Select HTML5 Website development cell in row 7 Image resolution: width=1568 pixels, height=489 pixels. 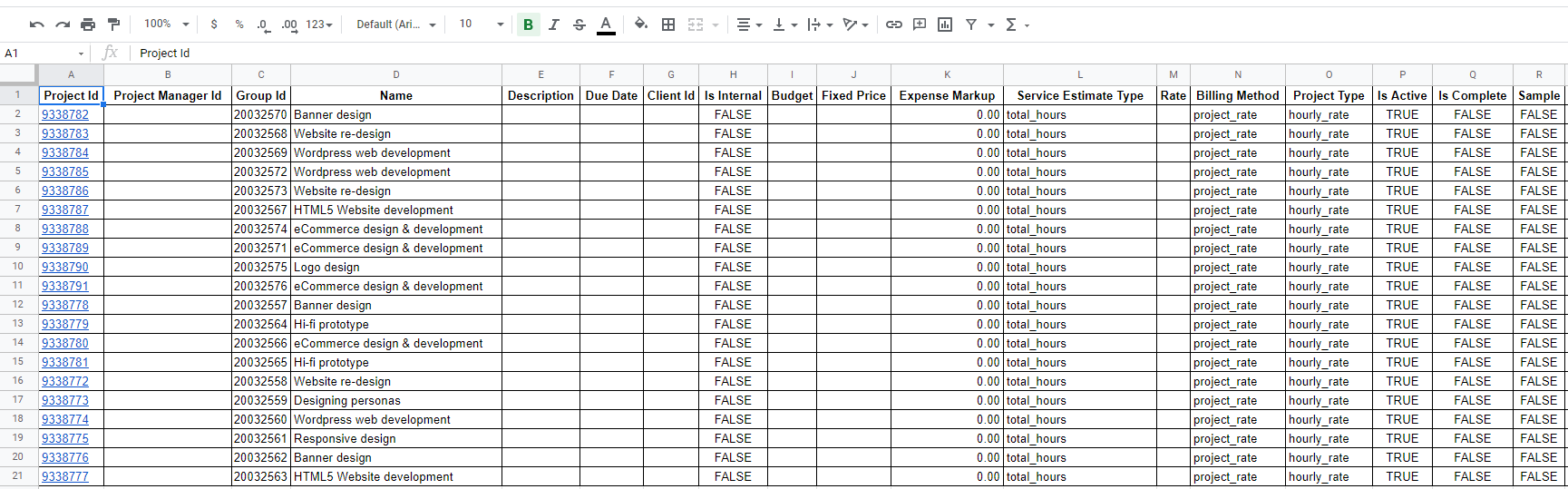click(x=396, y=210)
